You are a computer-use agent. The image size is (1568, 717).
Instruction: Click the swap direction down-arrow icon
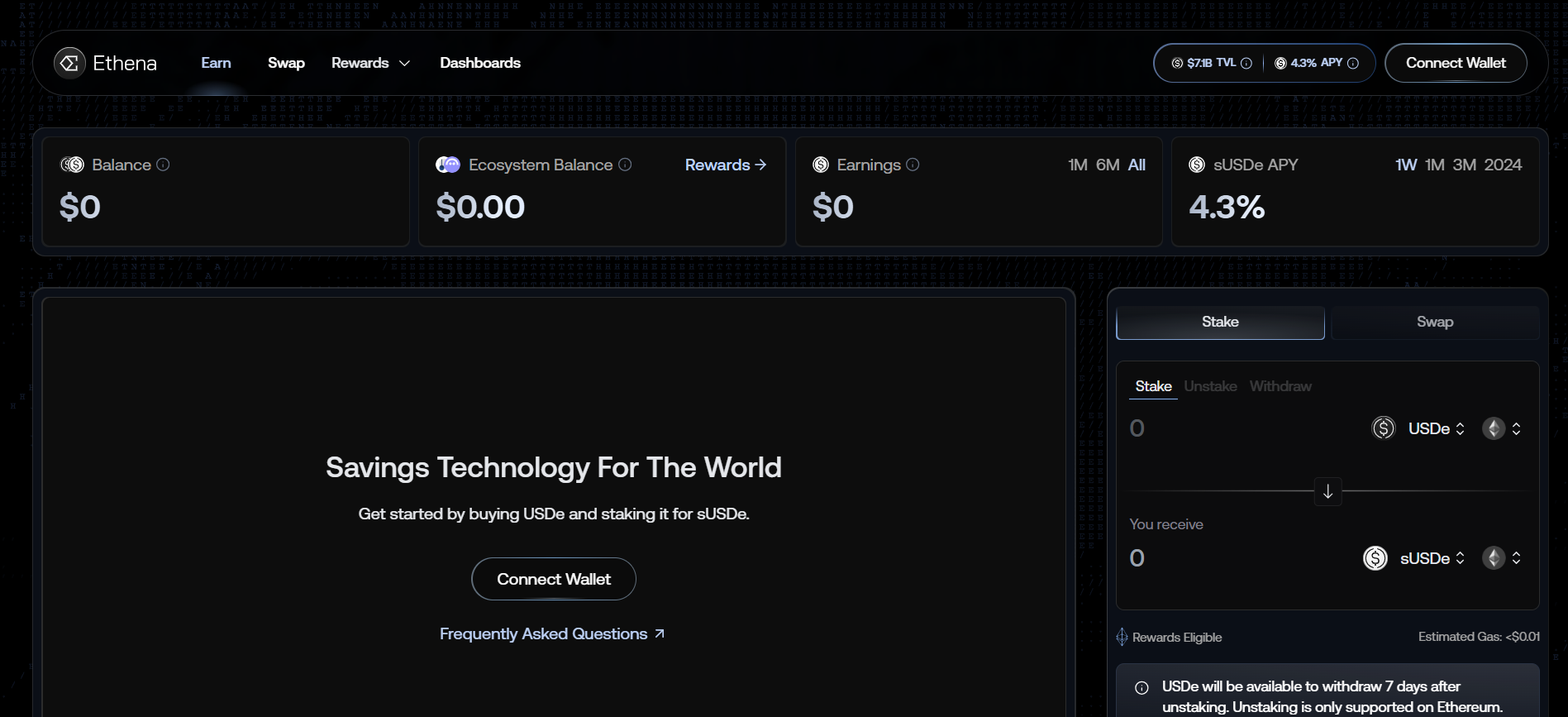point(1327,491)
